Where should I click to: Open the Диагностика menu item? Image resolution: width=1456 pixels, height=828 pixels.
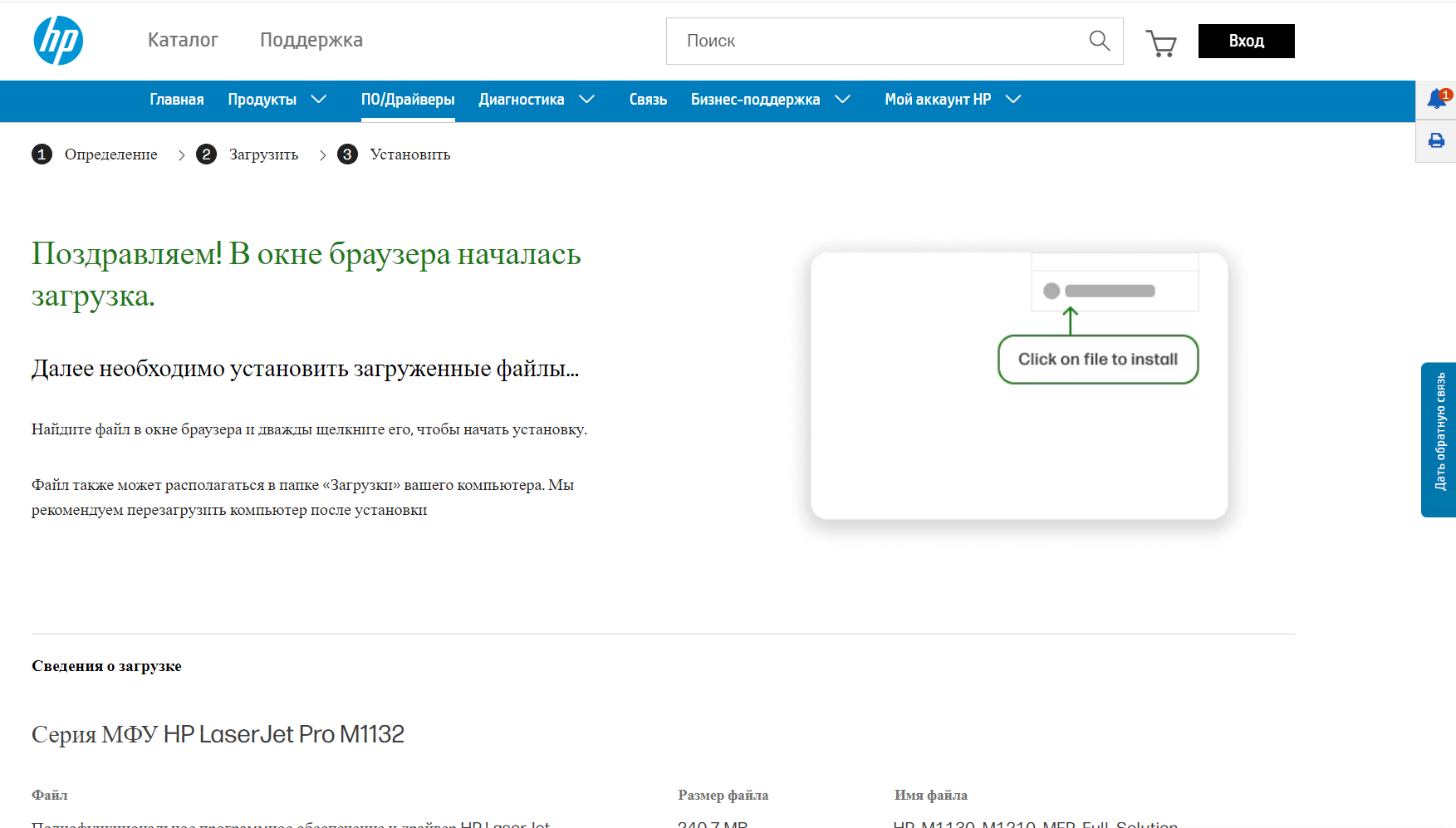coord(522,100)
